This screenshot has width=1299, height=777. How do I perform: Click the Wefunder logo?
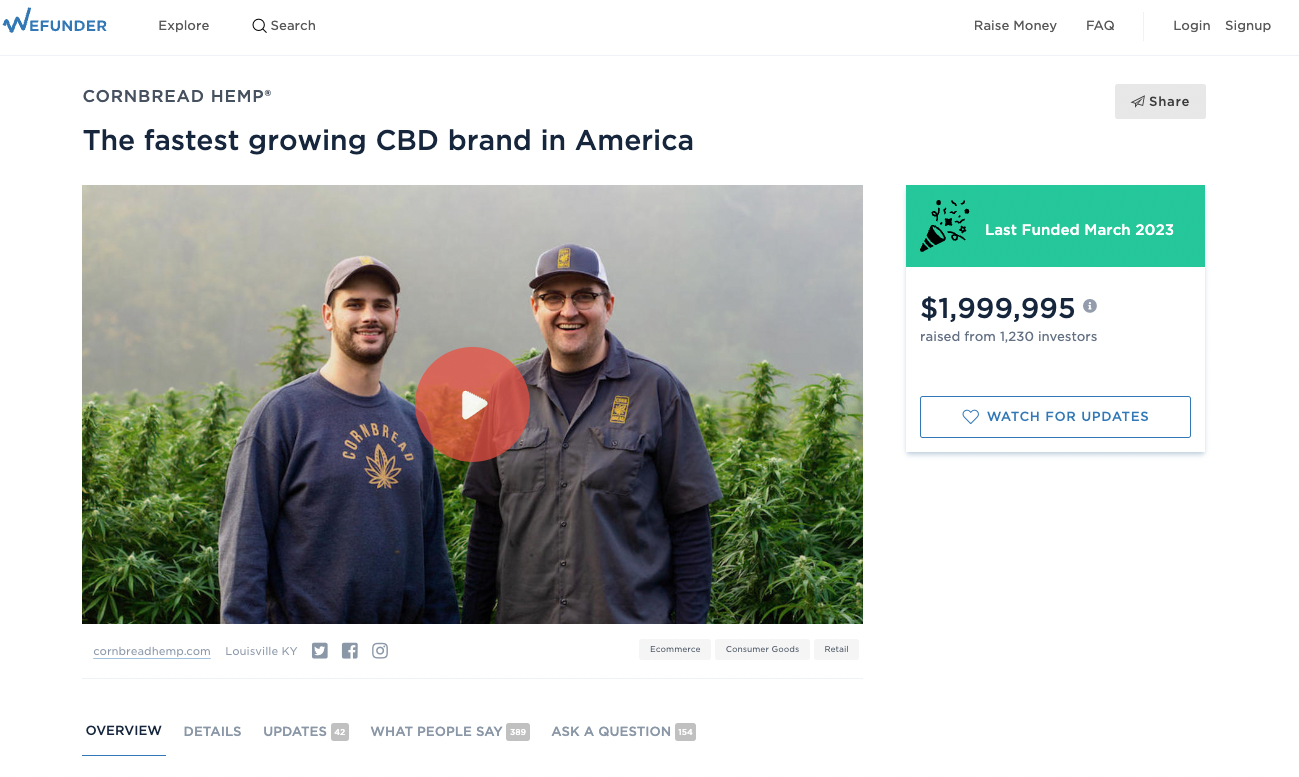55,25
